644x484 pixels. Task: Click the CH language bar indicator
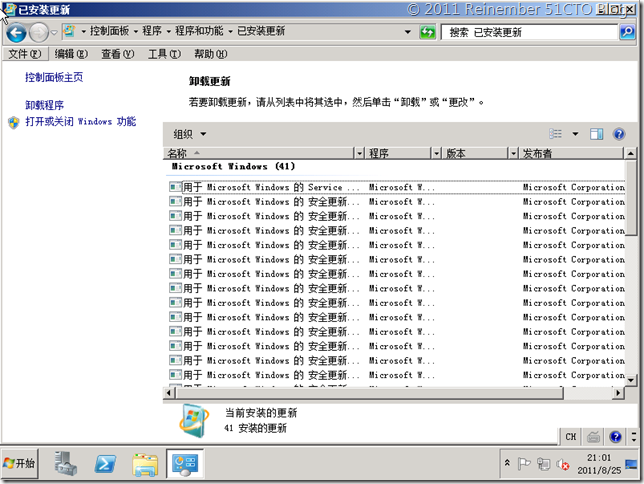(570, 437)
